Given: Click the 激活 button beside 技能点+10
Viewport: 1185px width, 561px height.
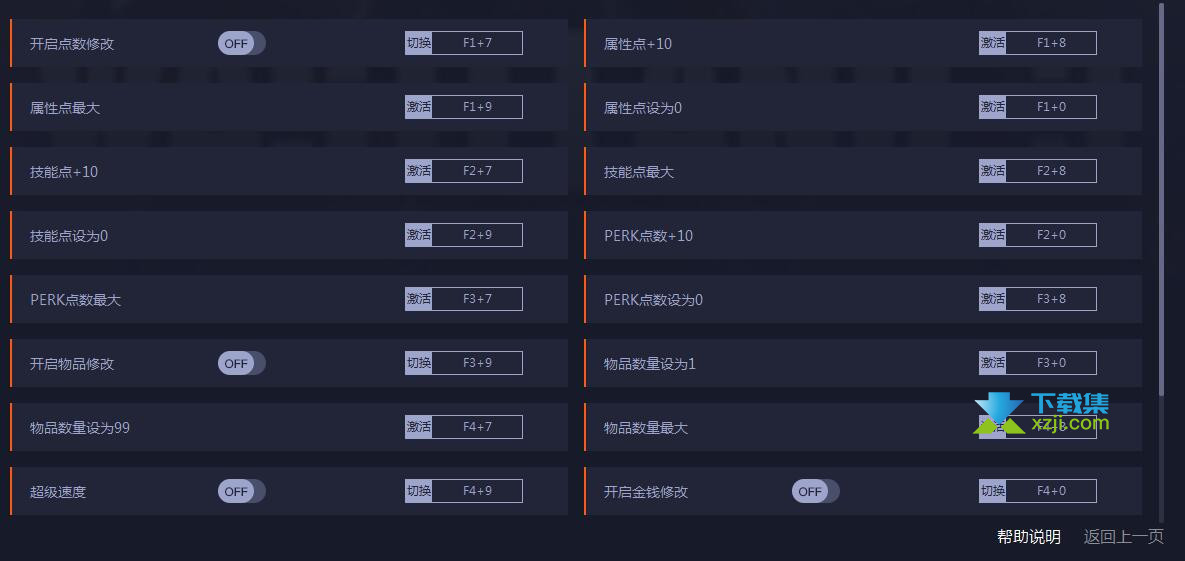Looking at the screenshot, I should pos(419,171).
